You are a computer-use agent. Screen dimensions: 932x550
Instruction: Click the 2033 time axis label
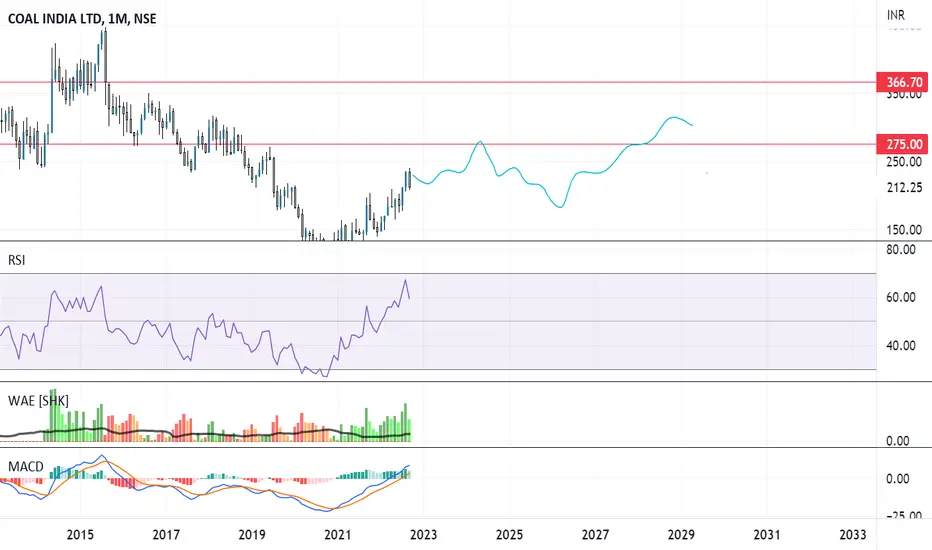852,535
